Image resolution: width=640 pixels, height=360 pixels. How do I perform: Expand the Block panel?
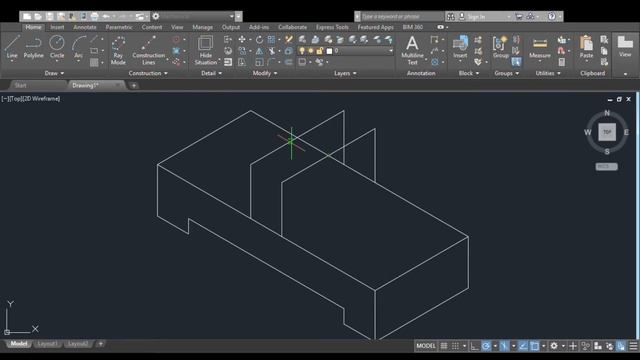tap(469, 73)
